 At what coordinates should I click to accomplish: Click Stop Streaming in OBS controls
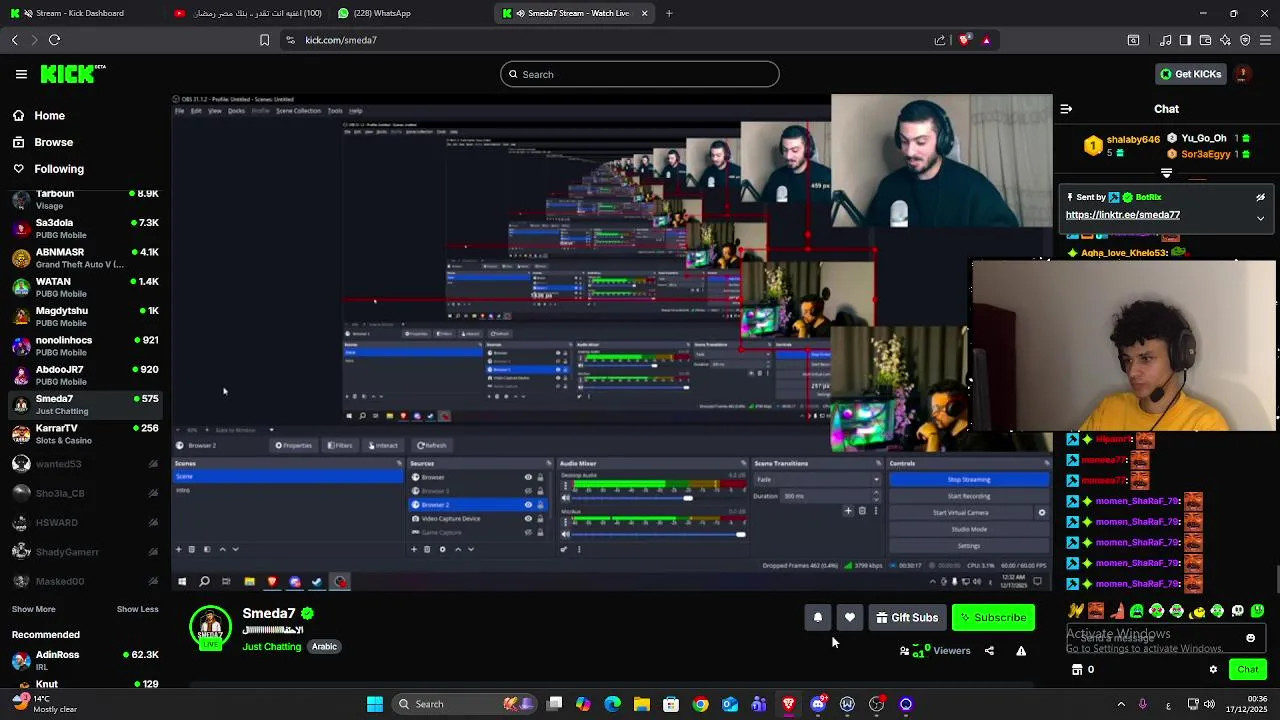[x=969, y=479]
